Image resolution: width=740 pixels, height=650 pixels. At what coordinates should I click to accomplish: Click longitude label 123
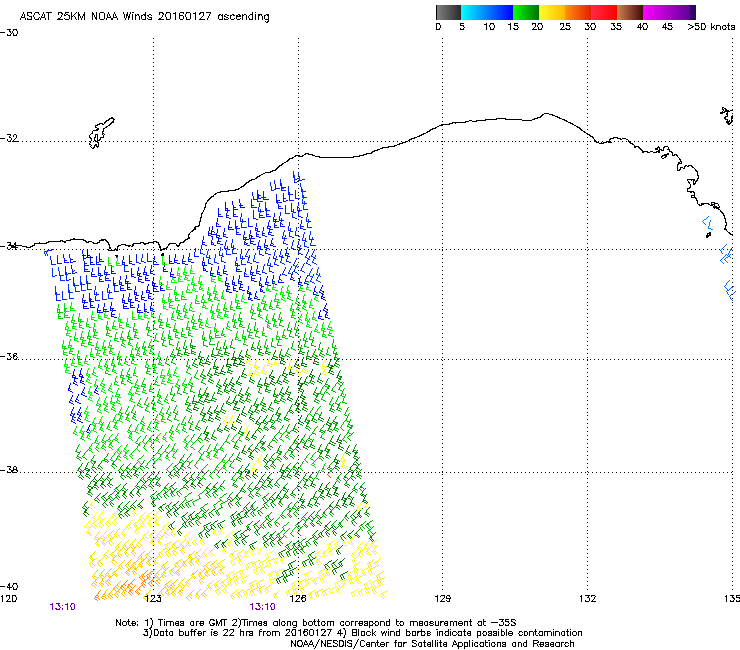point(153,599)
